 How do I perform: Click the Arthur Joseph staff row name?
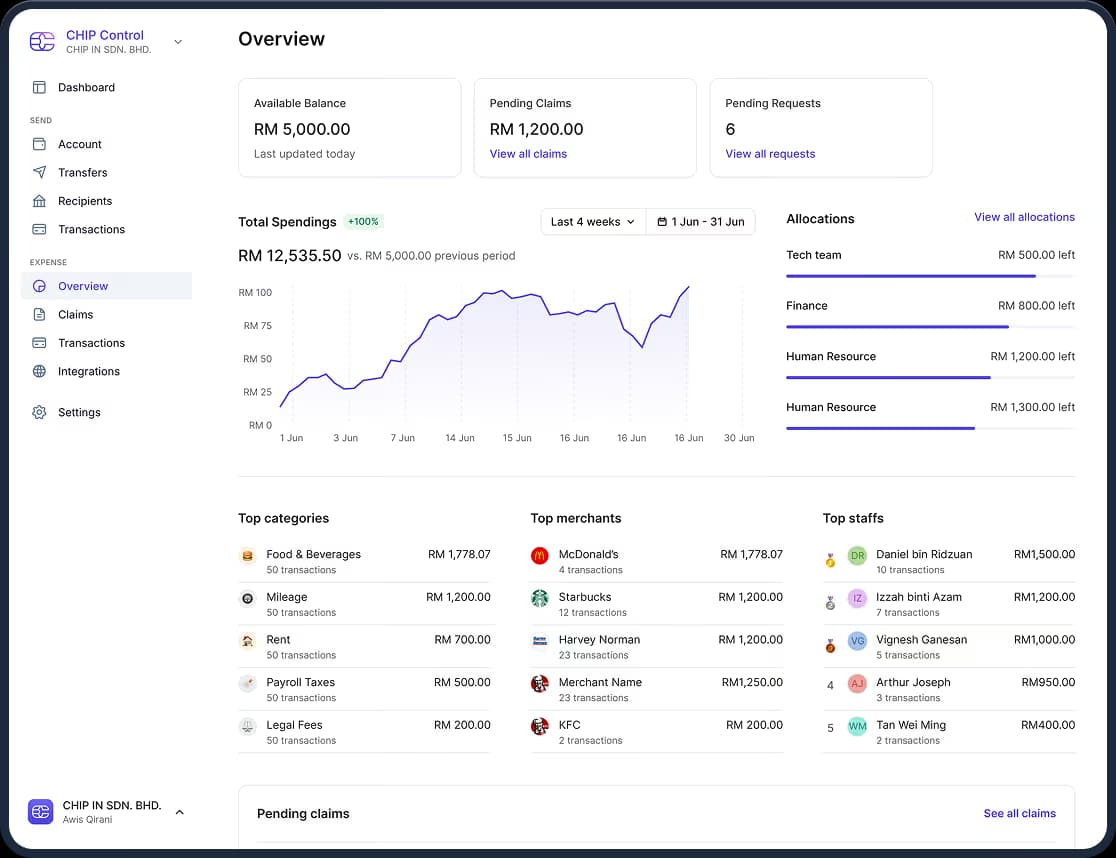[x=913, y=682]
